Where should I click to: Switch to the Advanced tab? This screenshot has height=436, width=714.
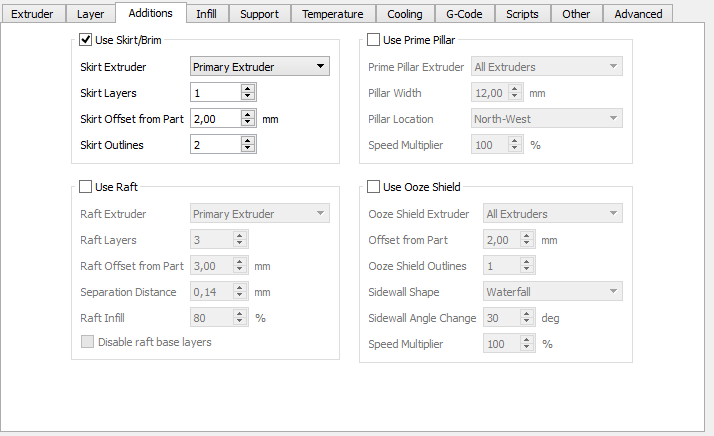click(x=638, y=14)
